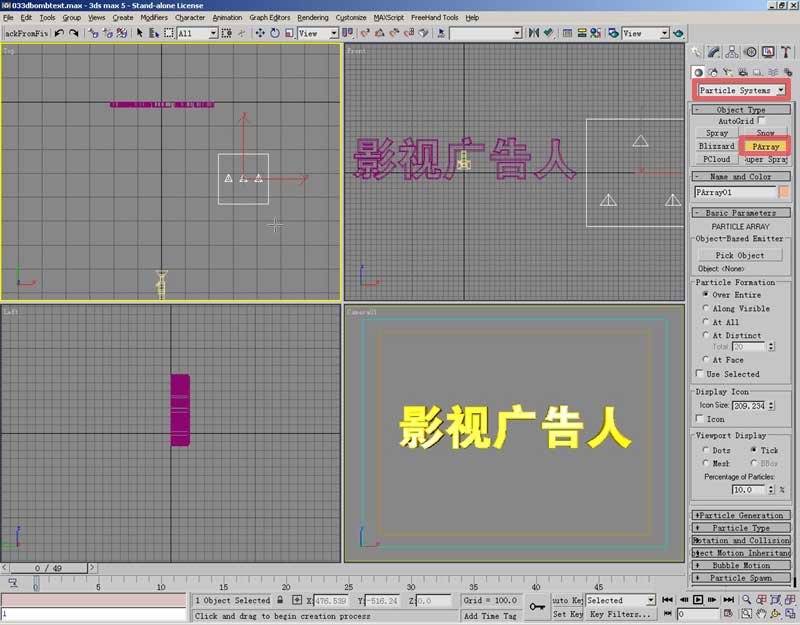Expand the Bubble Motion rollout
This screenshot has height=625, width=800.
741,565
